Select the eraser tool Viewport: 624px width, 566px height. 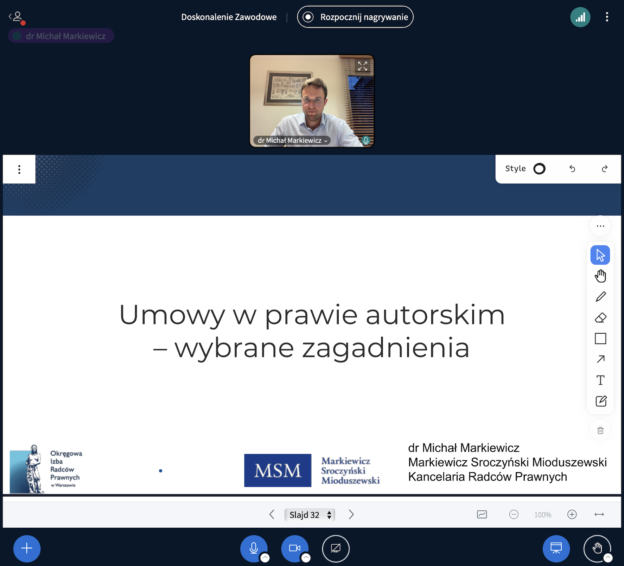point(600,318)
